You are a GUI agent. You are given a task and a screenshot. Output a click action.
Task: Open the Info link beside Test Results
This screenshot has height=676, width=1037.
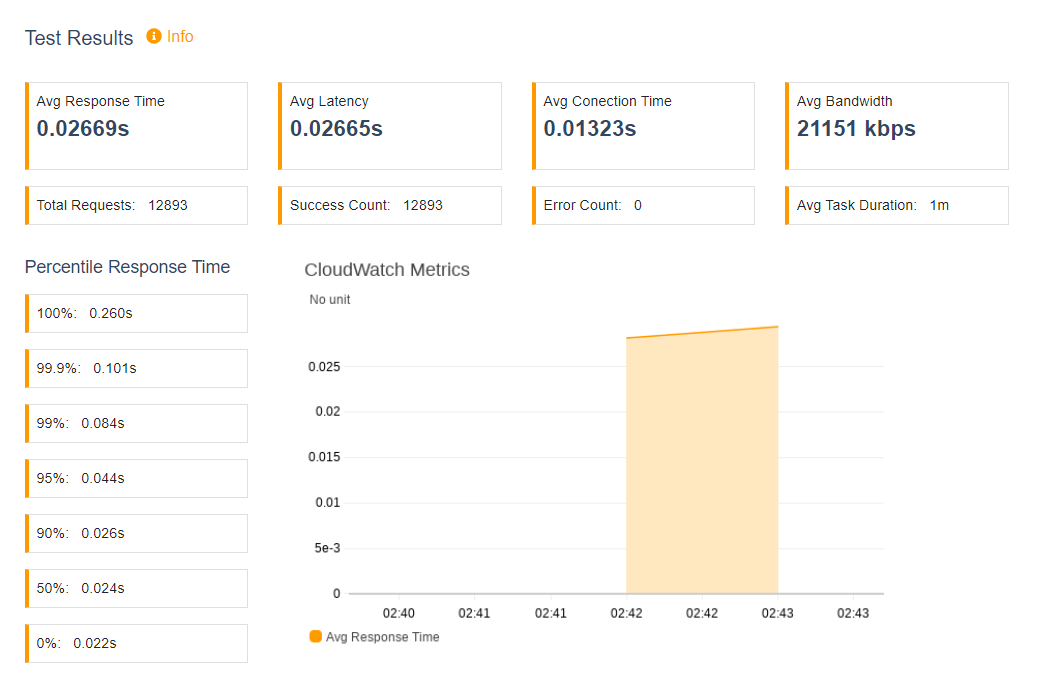click(x=180, y=36)
